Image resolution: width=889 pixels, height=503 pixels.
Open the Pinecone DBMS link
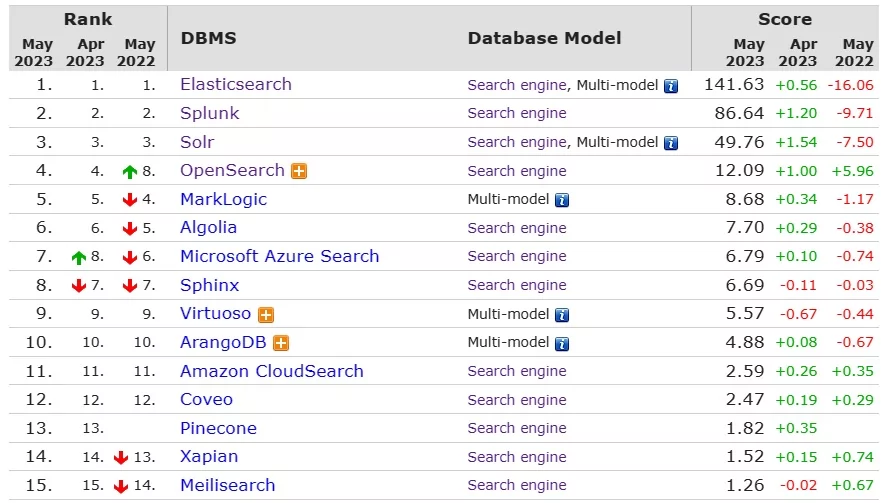click(x=218, y=429)
